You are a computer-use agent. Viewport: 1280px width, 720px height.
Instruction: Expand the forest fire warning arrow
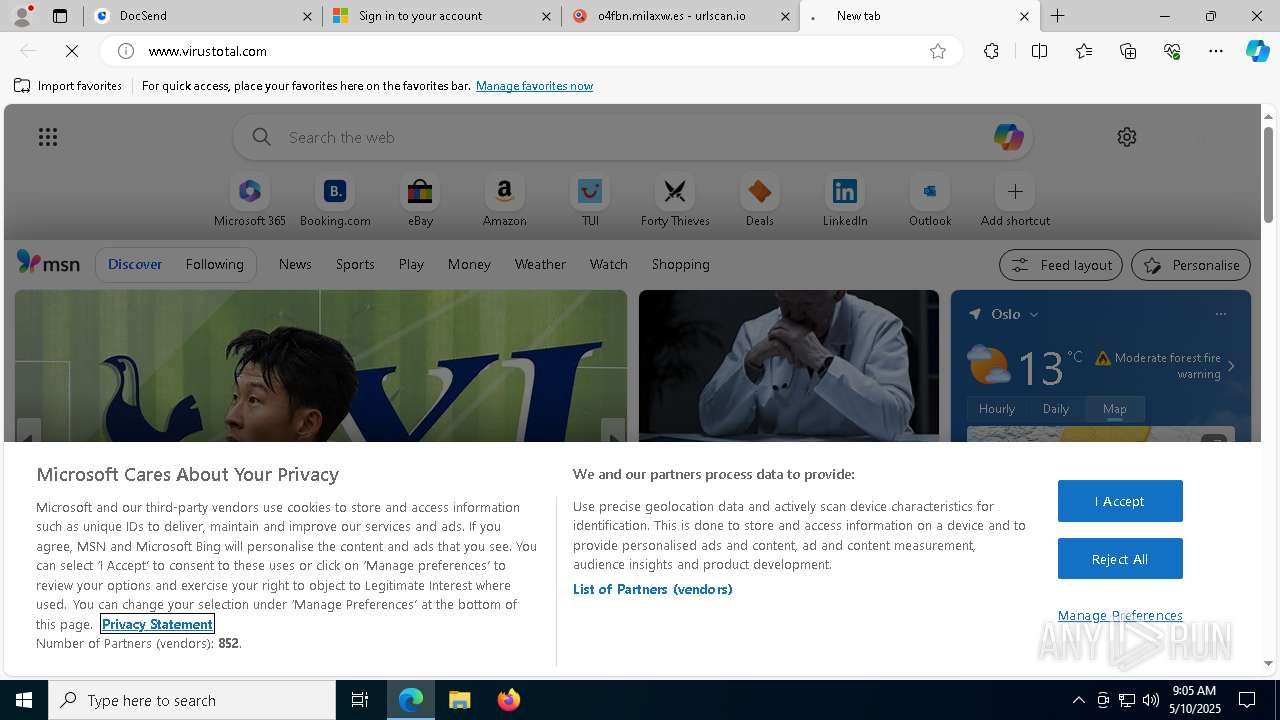point(1231,366)
